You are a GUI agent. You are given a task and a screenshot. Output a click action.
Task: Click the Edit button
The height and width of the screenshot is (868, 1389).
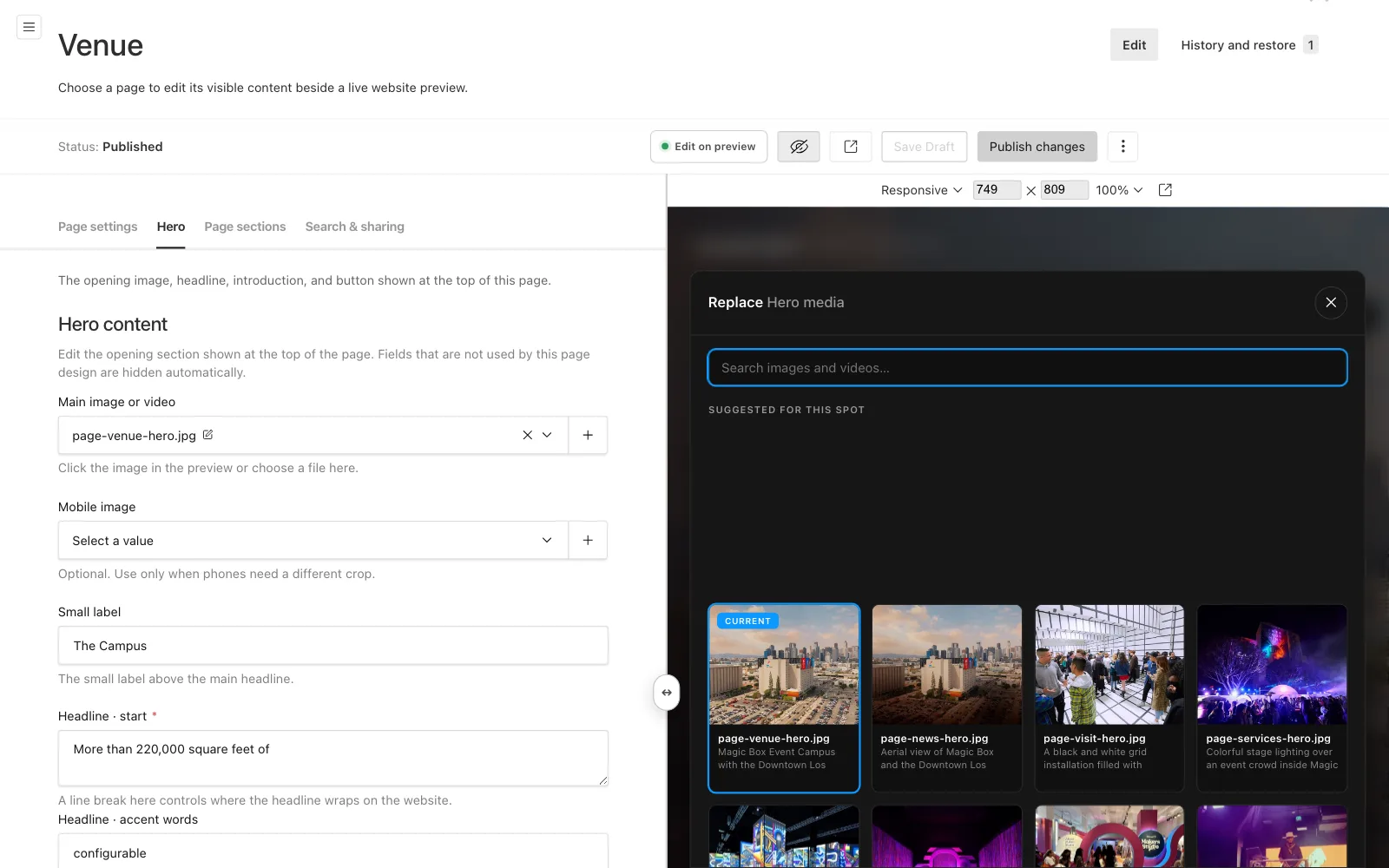pos(1134,45)
